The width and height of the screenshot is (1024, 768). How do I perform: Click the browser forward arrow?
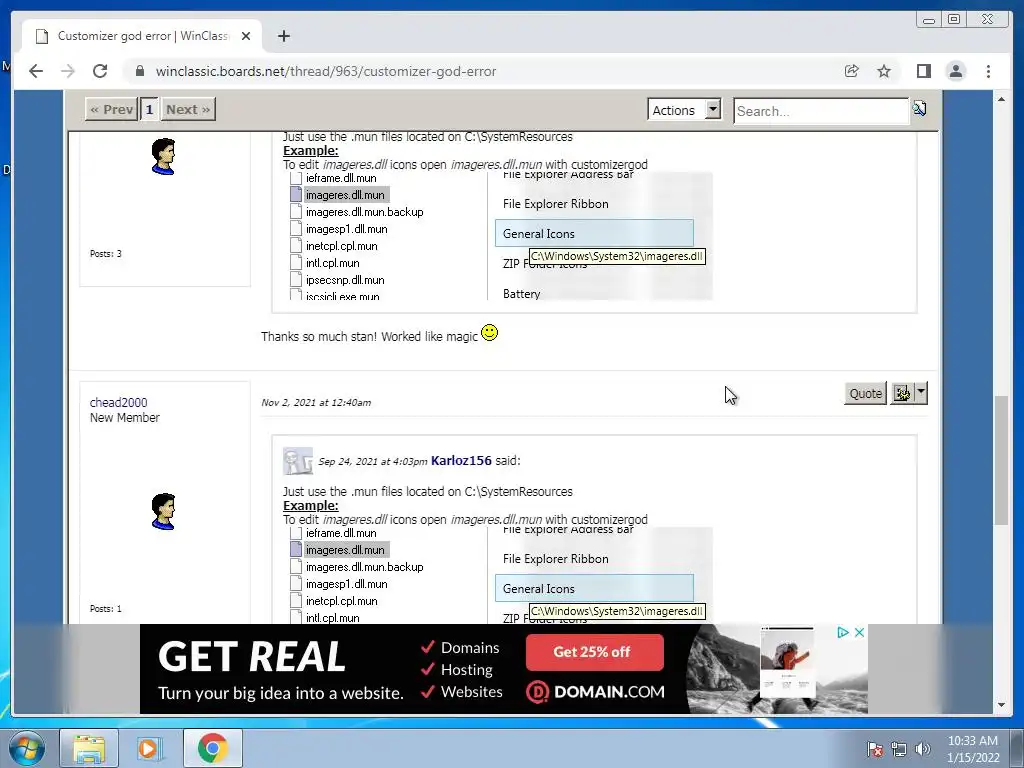(68, 71)
